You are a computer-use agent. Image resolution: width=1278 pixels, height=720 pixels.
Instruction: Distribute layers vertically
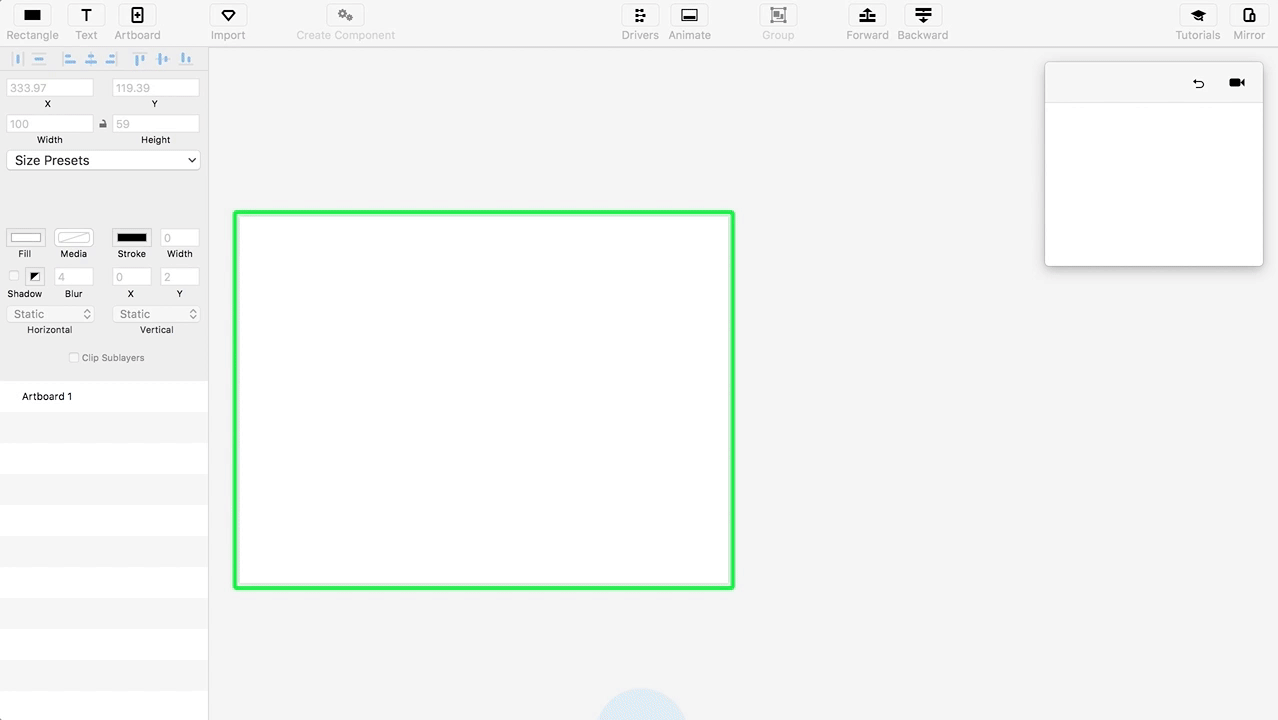click(39, 59)
